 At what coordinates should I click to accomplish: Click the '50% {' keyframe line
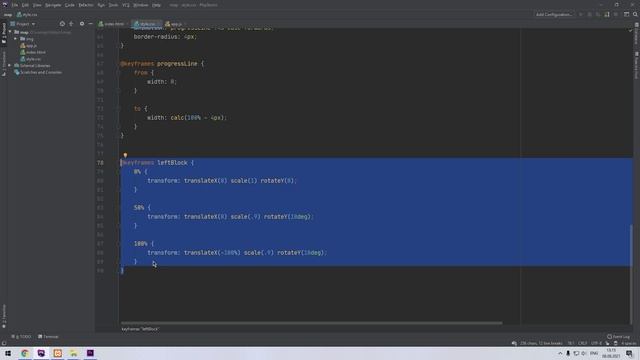tap(142, 208)
